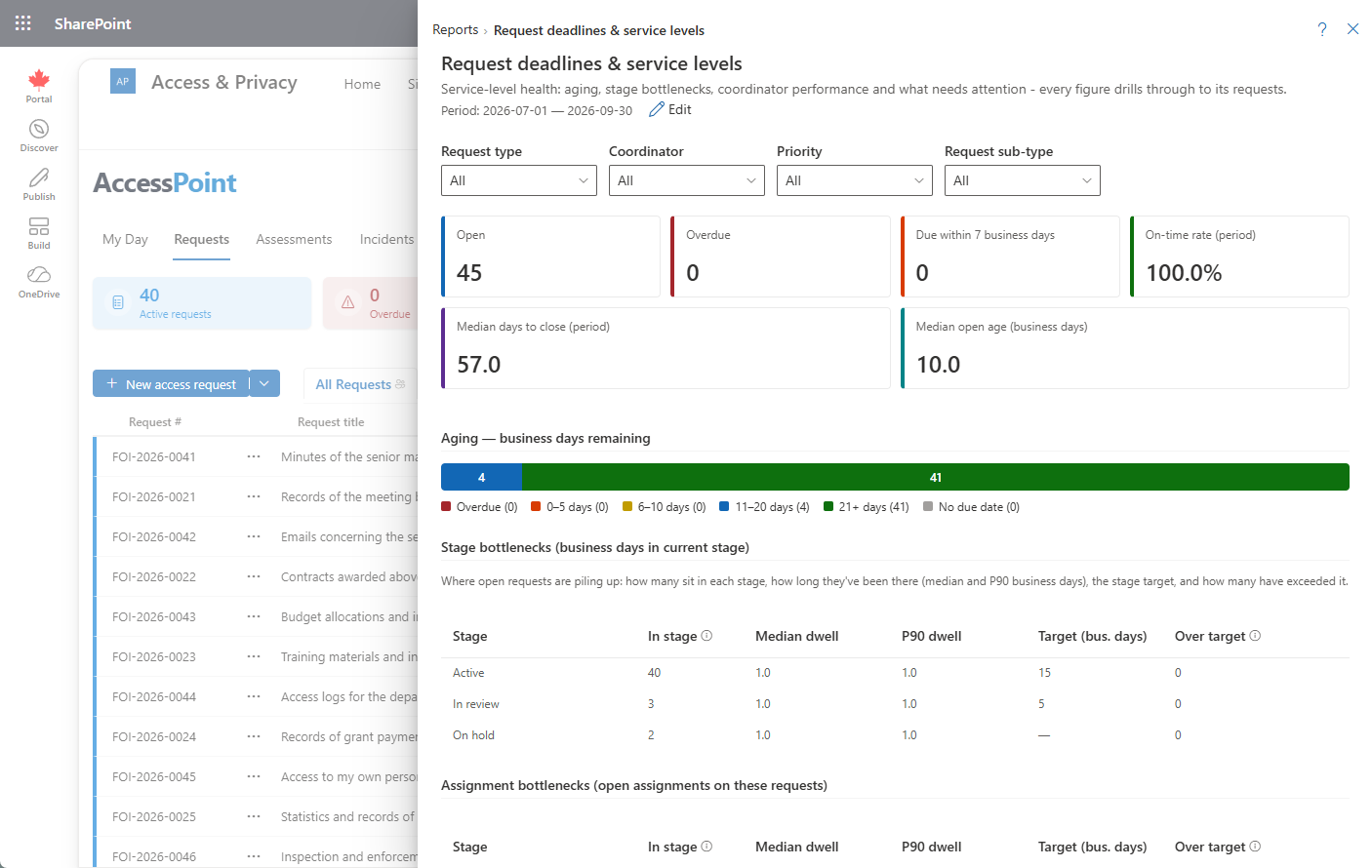The width and height of the screenshot is (1372, 868).
Task: Open the Access & Privacy site title
Action: [224, 83]
